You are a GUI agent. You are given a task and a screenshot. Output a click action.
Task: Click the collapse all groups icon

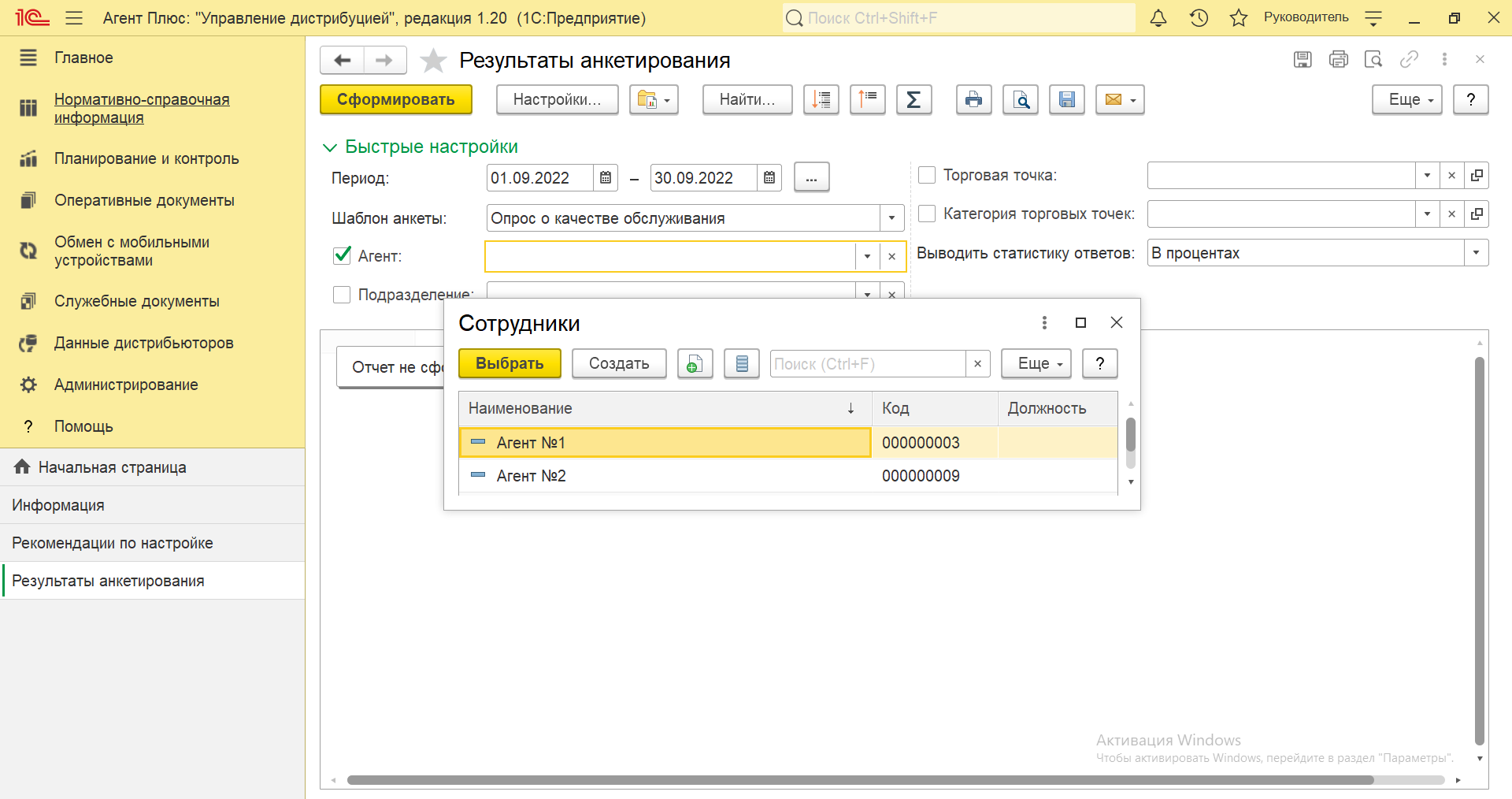[868, 100]
